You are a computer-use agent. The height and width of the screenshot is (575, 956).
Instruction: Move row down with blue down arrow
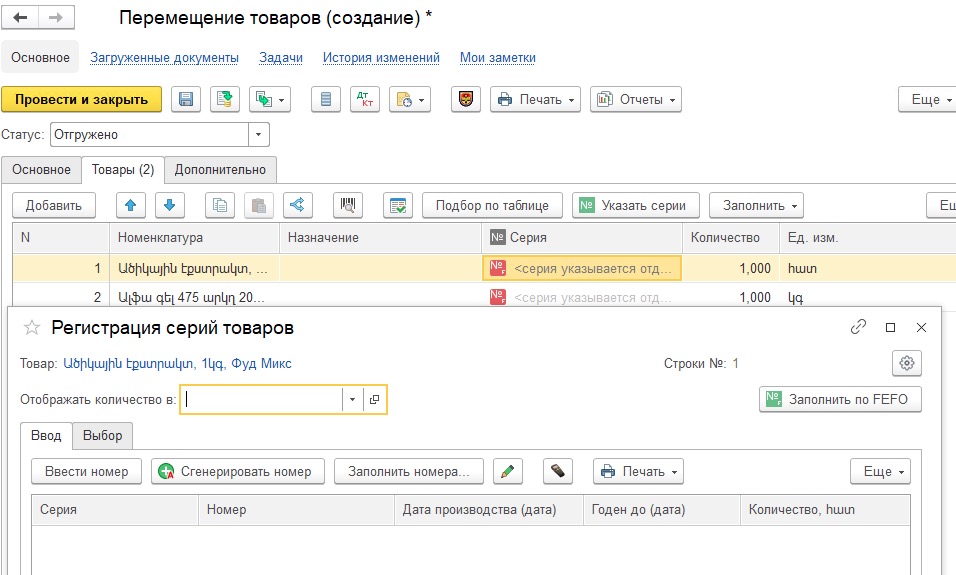(x=169, y=205)
